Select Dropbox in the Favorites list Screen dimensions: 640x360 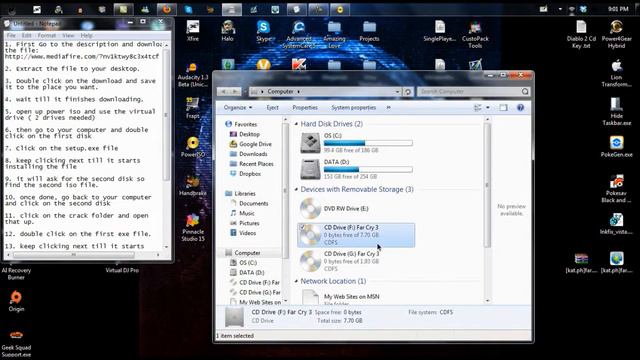point(245,173)
